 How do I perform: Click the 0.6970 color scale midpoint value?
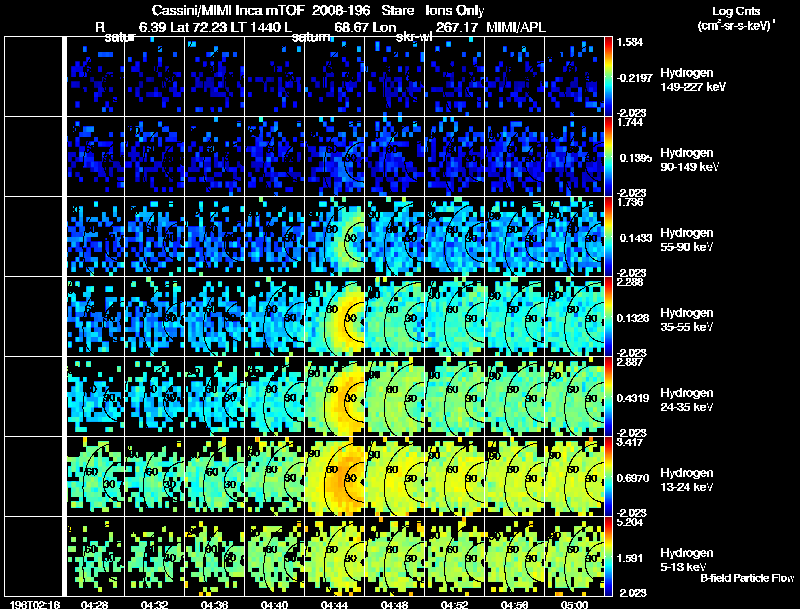pos(633,478)
